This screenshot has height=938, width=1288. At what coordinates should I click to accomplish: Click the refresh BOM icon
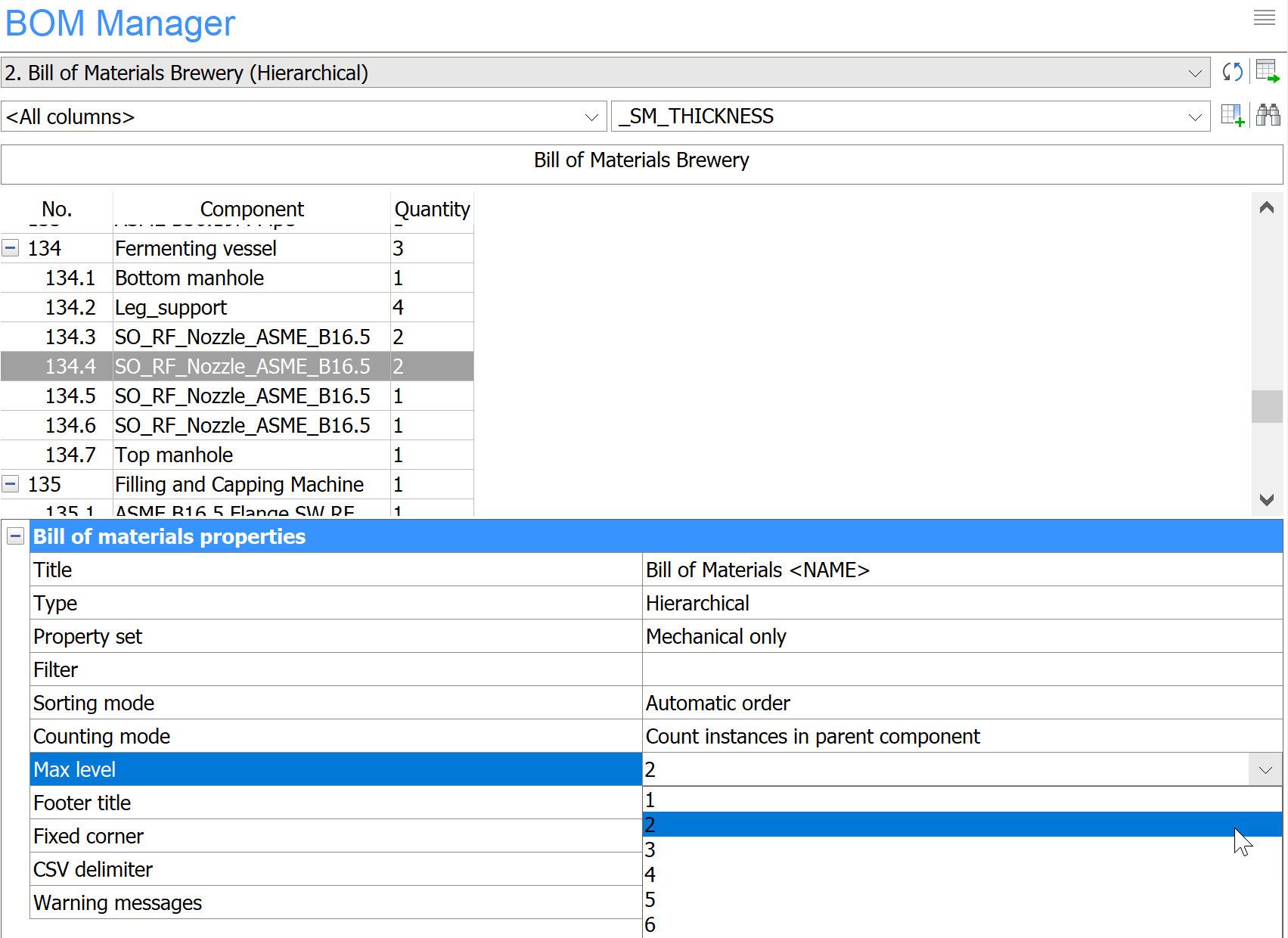click(x=1232, y=73)
